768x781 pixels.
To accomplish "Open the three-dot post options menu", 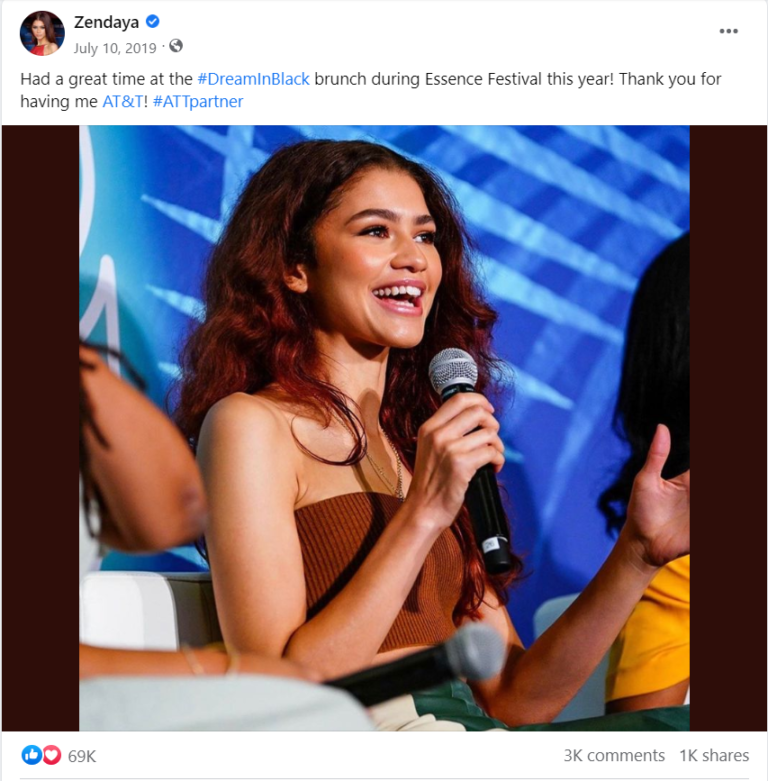I will [x=728, y=31].
